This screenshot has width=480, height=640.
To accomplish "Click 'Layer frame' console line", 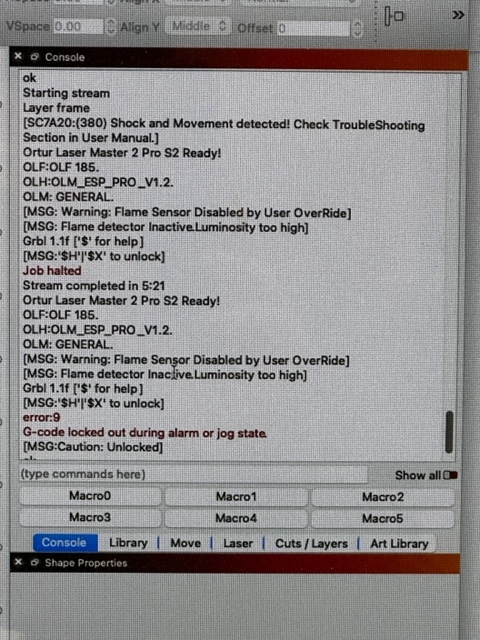I will pyautogui.click(x=56, y=108).
